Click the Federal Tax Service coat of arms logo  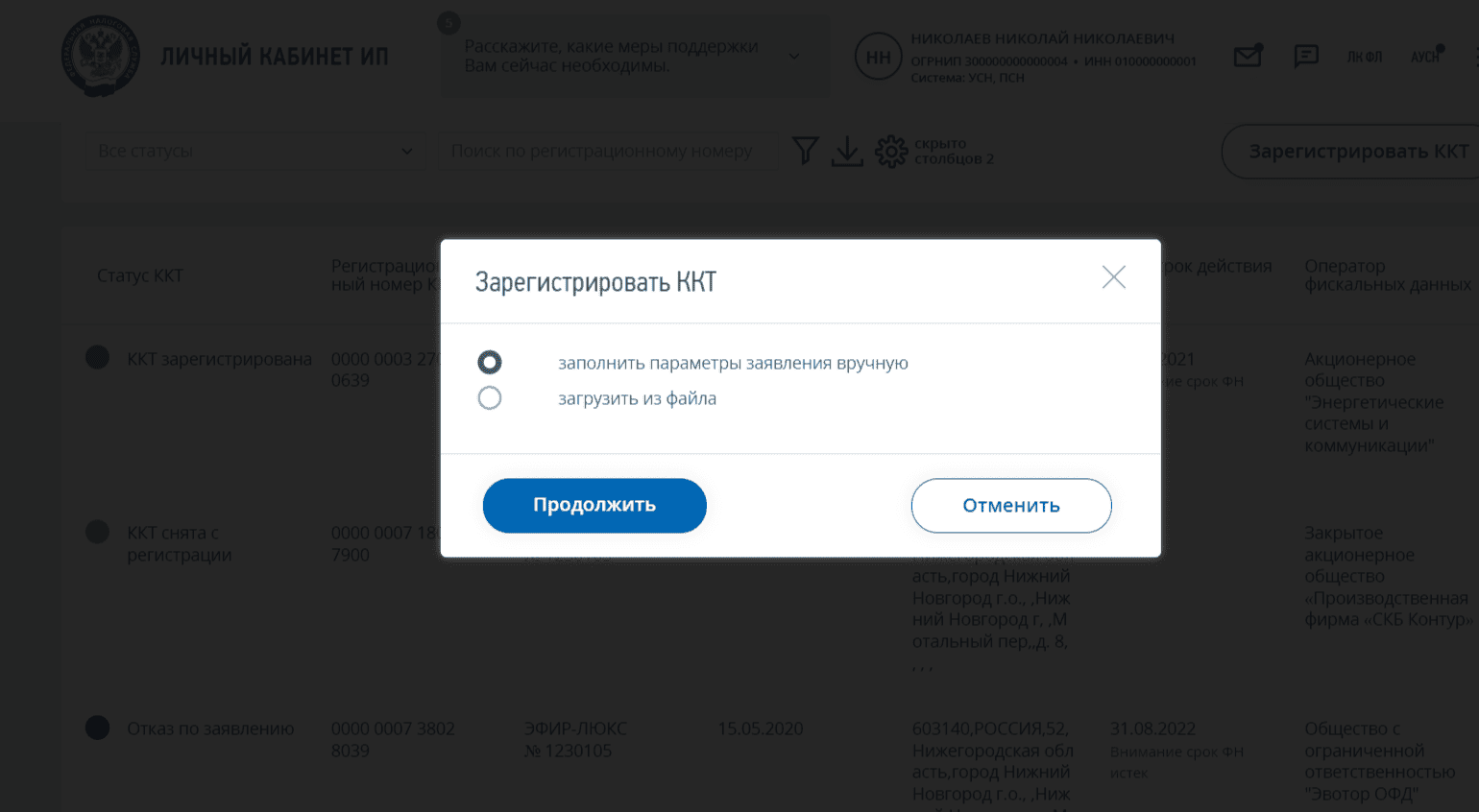pyautogui.click(x=100, y=57)
